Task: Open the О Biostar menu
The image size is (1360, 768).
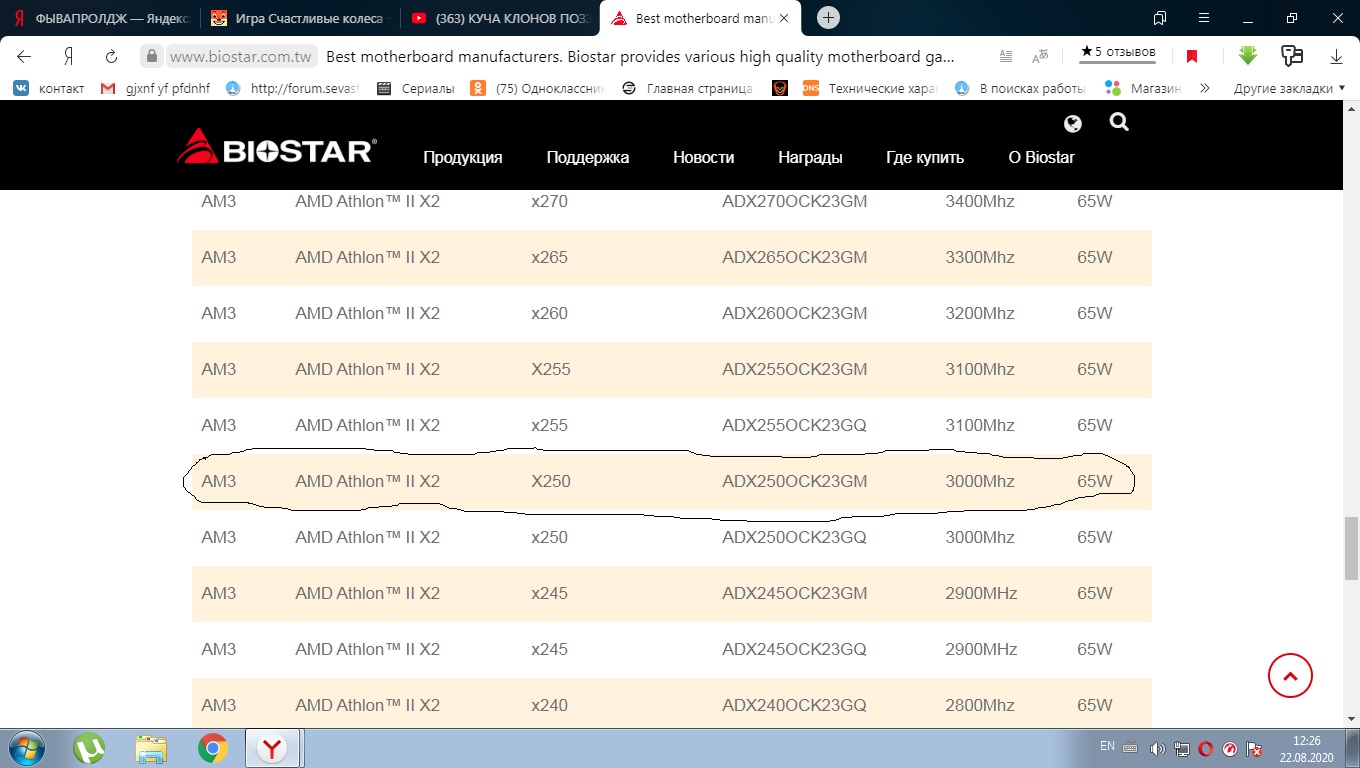Action: [1042, 157]
